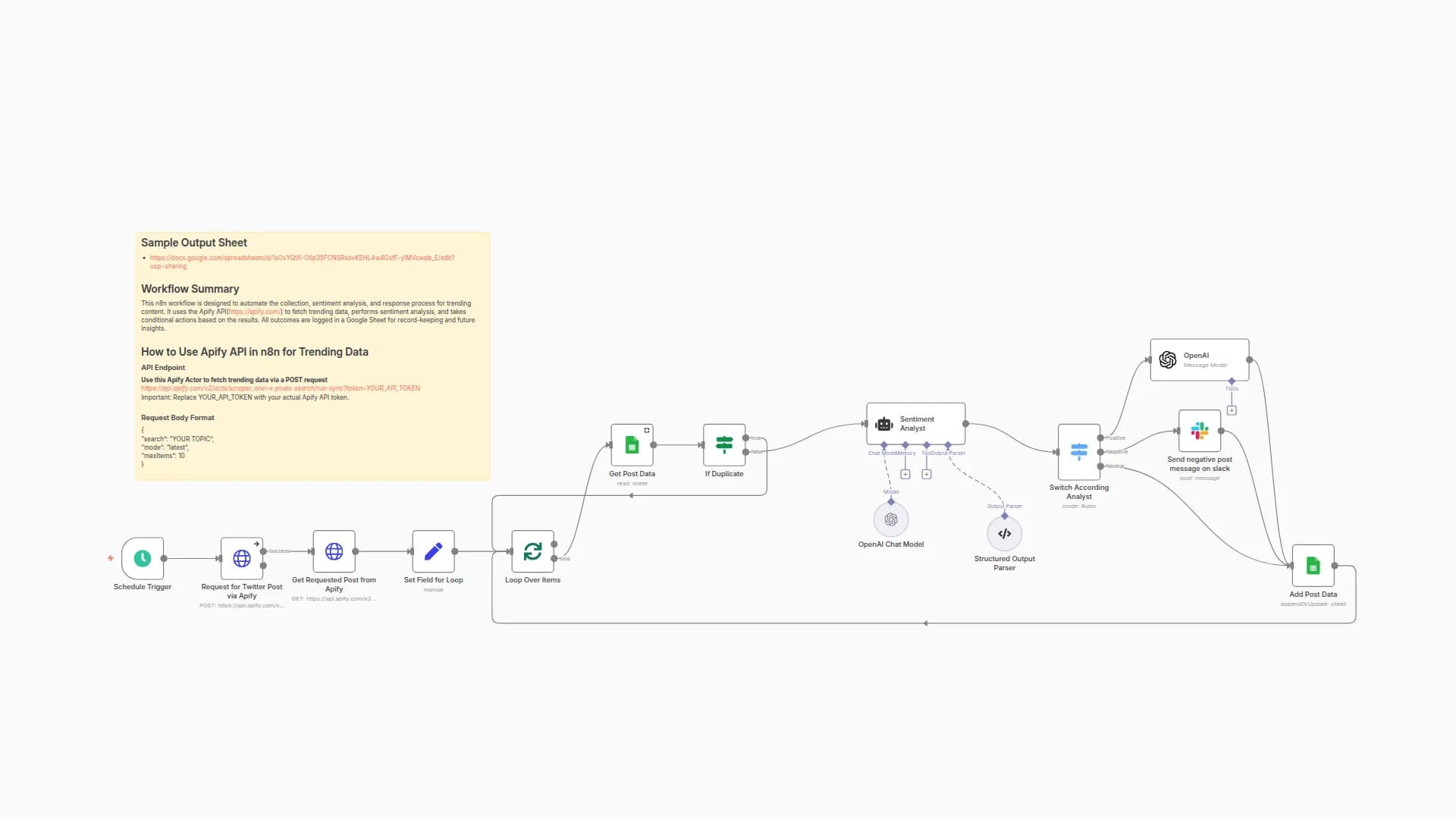Open the Loop Over Items node
Viewport: 1456px width, 819px height.
(532, 551)
